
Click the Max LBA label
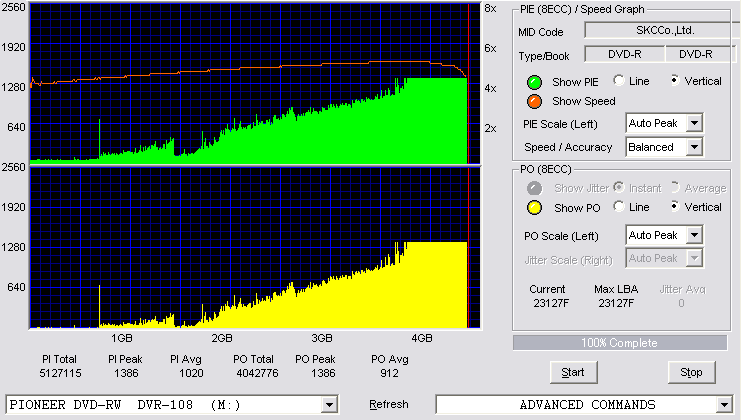pyautogui.click(x=616, y=289)
